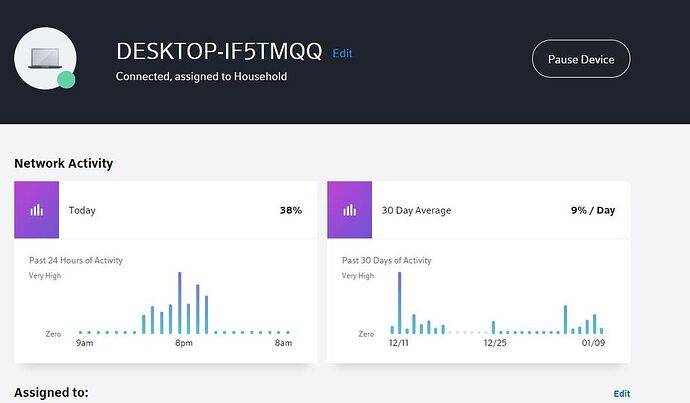The height and width of the screenshot is (403, 690).
Task: Click Edit link beside Assigned to
Action: (x=621, y=394)
